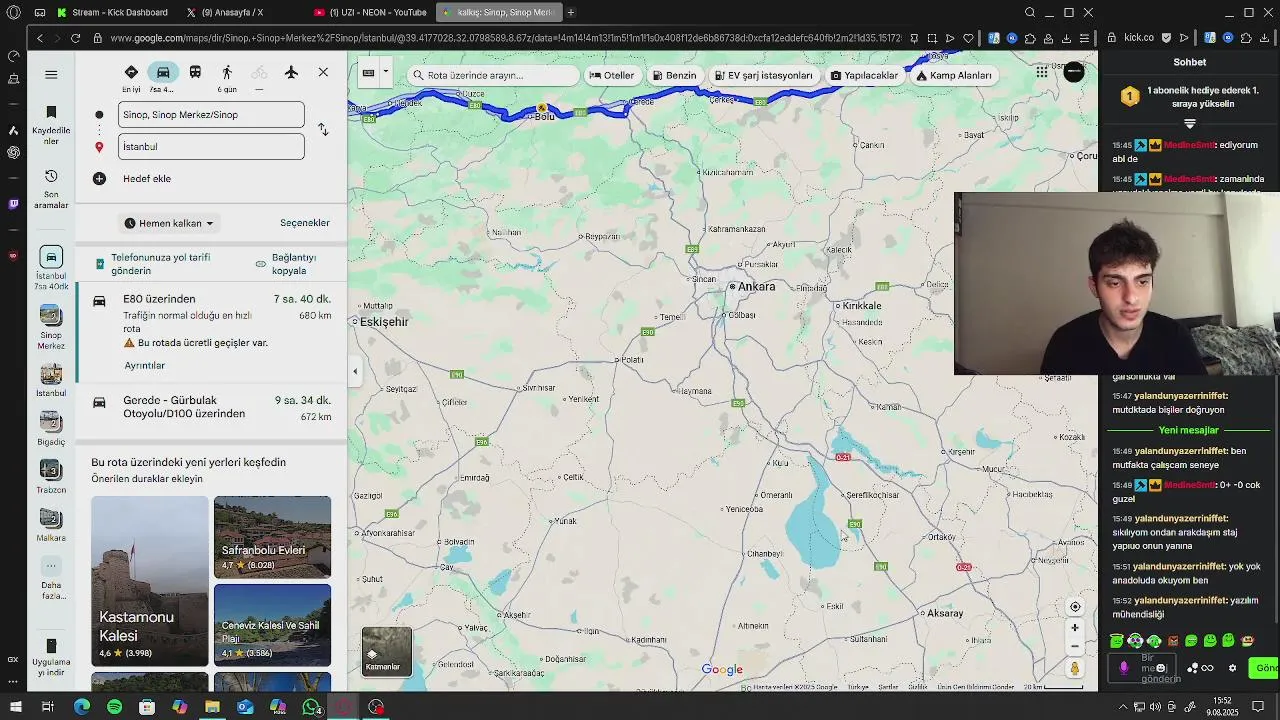Click the address bar URL
This screenshot has width=1280, height=720.
505,38
